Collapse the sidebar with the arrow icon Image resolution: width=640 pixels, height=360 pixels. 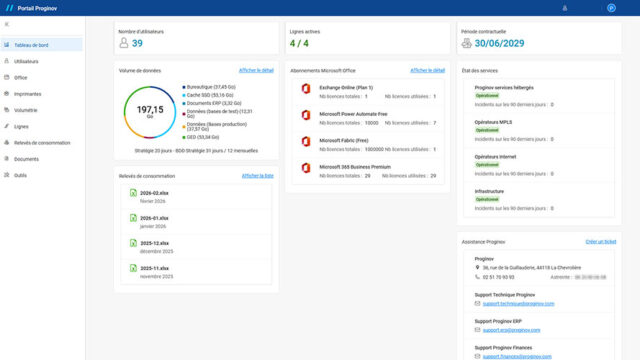[x=7, y=24]
